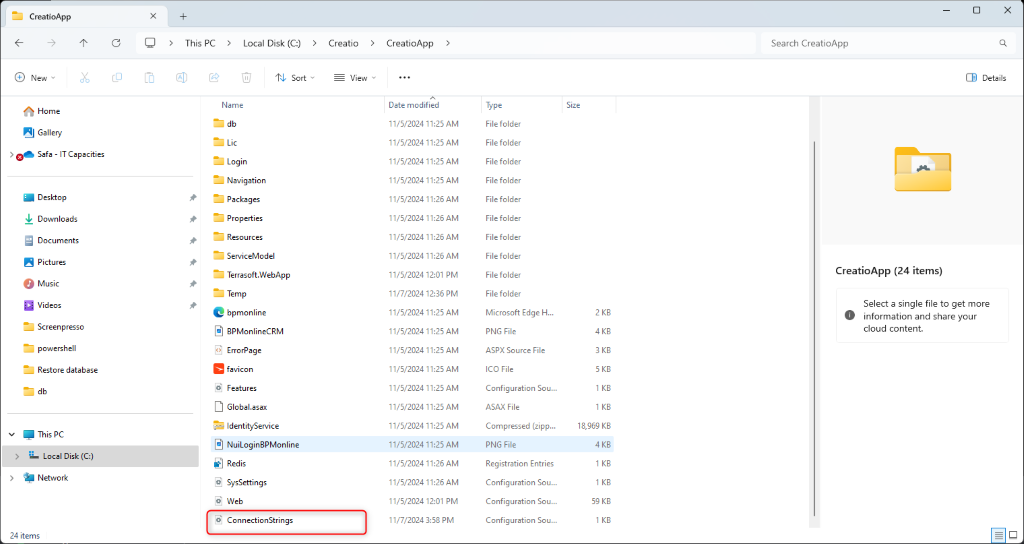
Task: Sort by the Size column header
Action: (x=573, y=104)
